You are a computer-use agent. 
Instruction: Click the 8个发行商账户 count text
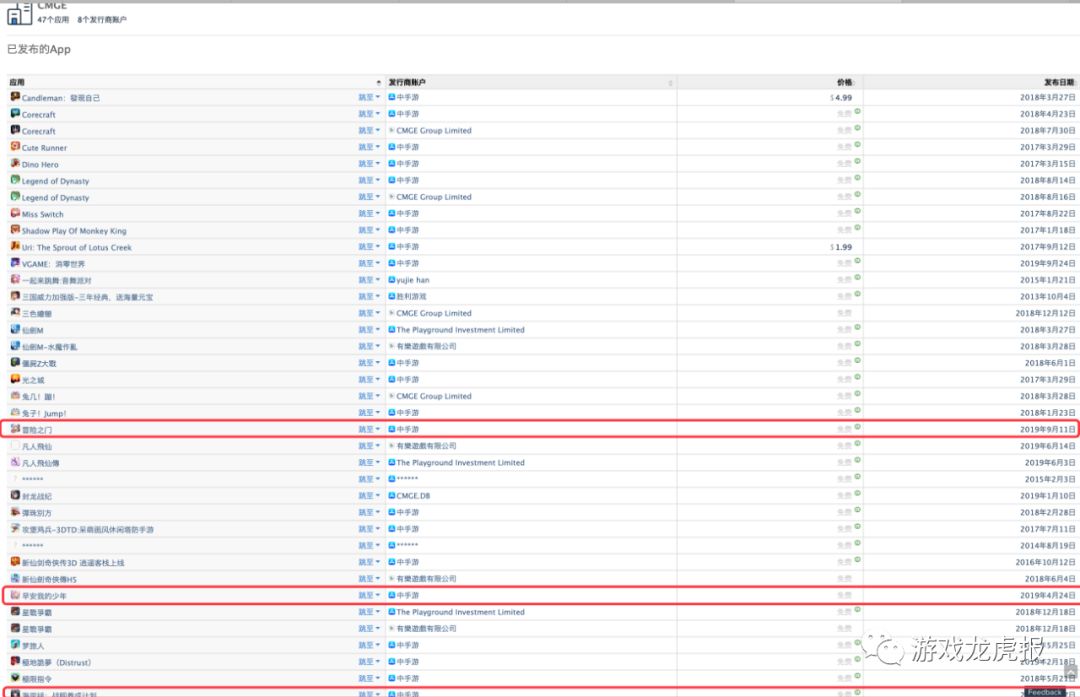(102, 20)
